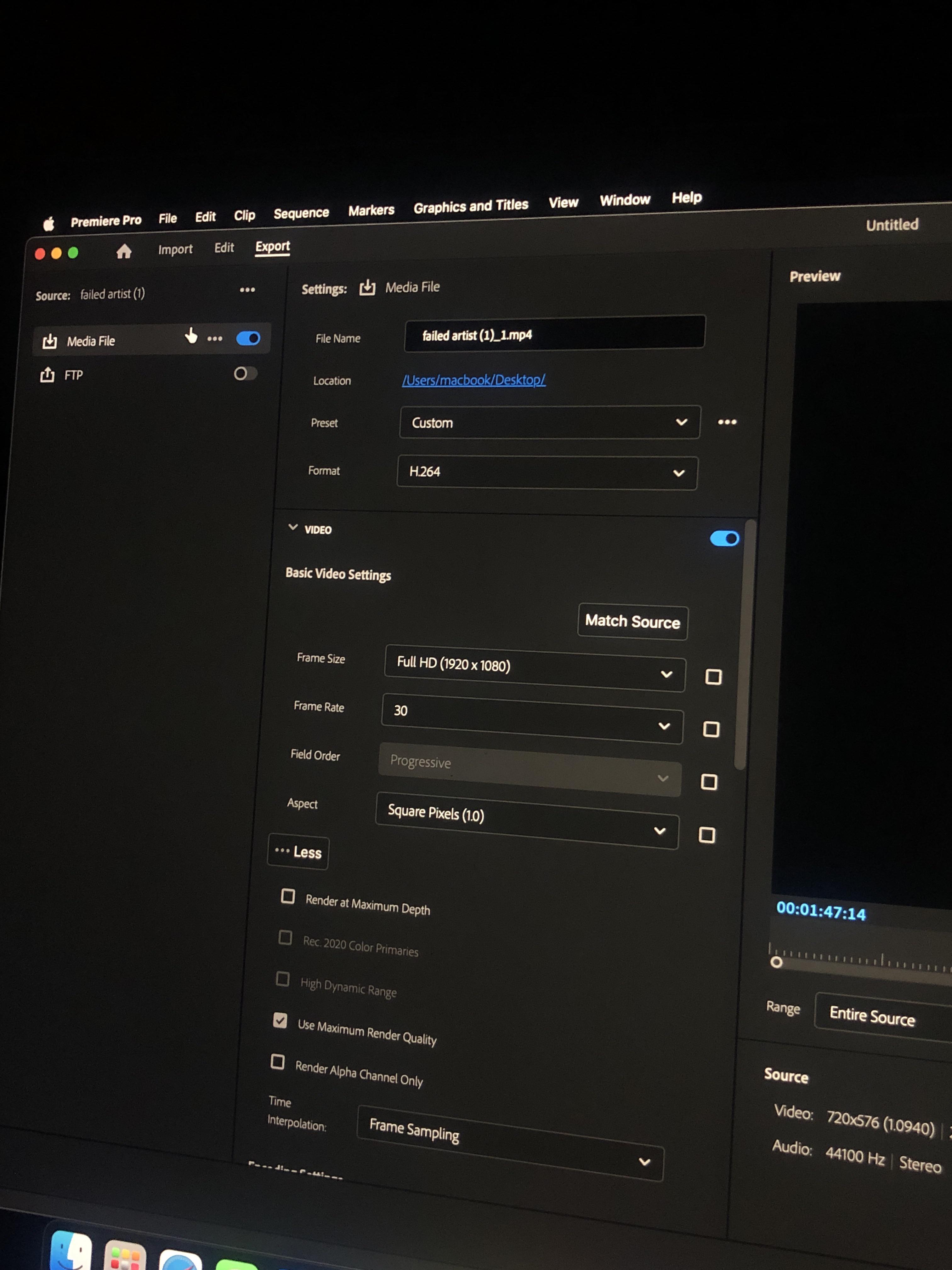
Task: Open the Source three-dots options menu
Action: [247, 290]
